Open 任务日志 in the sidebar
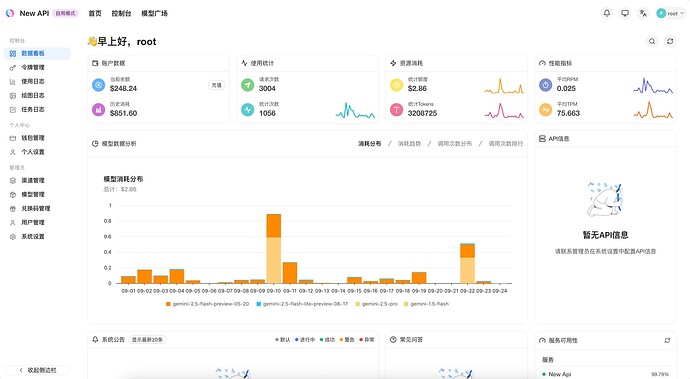This screenshot has height=379, width=690. [x=37, y=110]
